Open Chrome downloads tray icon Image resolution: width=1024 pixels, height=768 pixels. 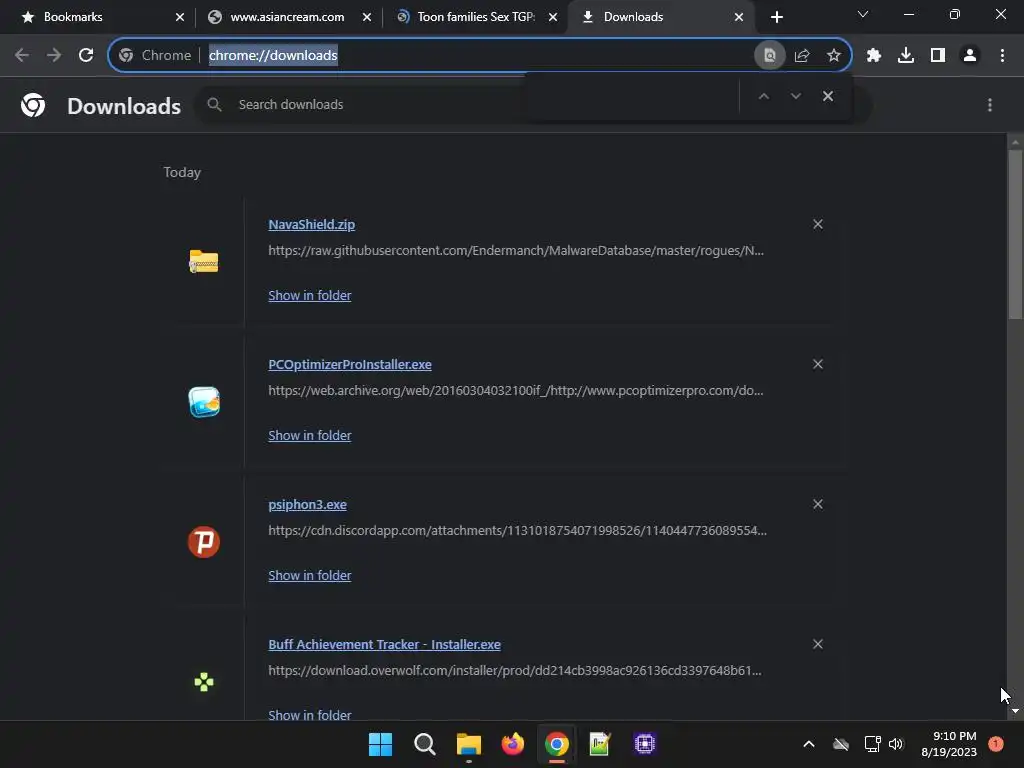906,56
